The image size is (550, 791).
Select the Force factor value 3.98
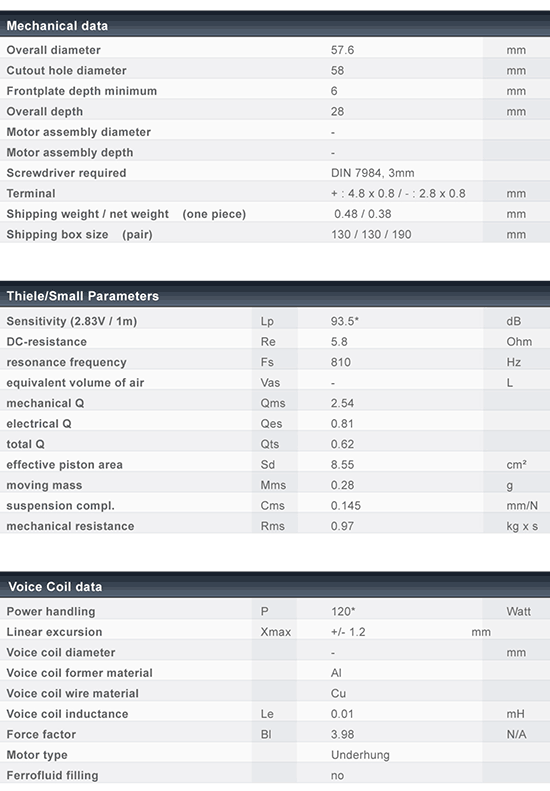click(342, 734)
